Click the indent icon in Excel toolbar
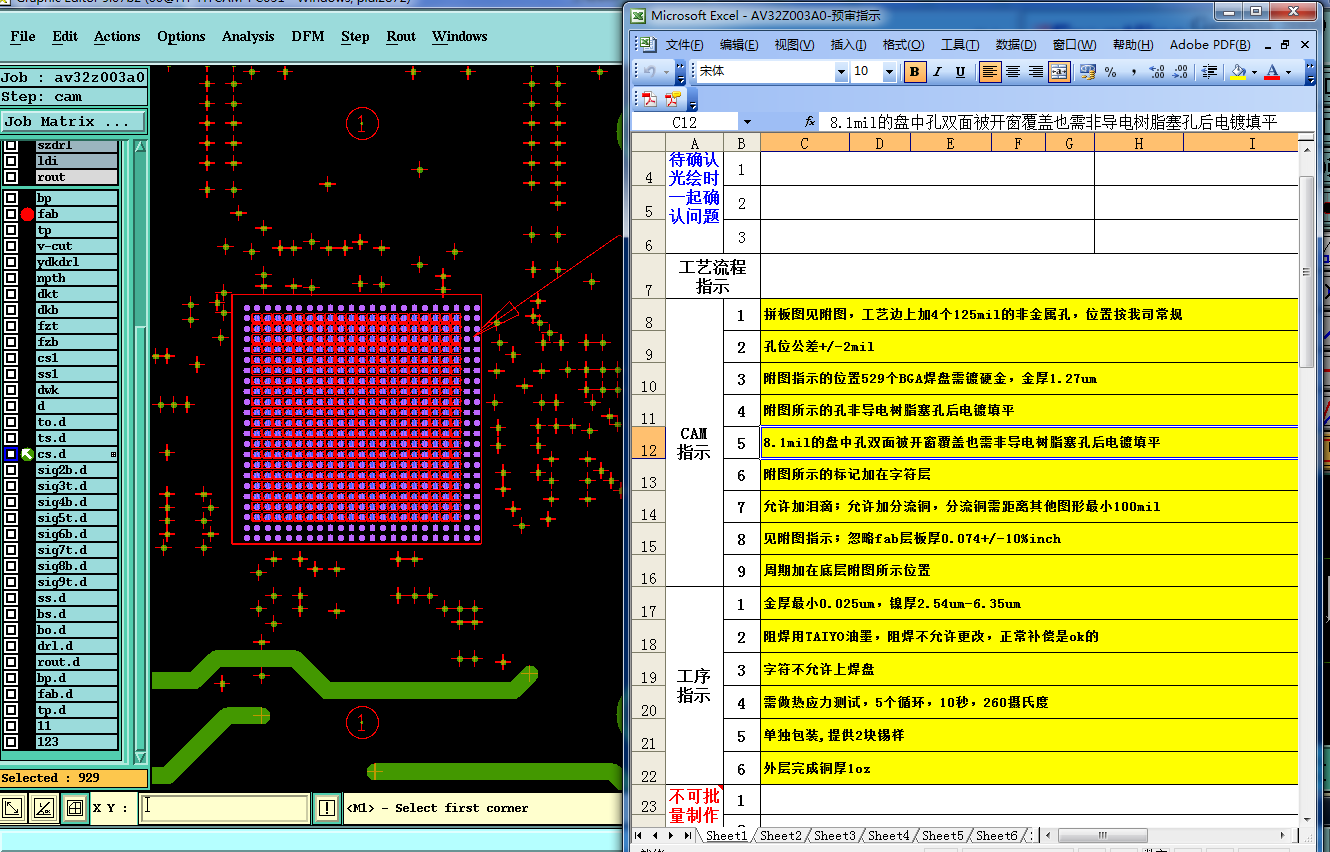 [x=1209, y=72]
